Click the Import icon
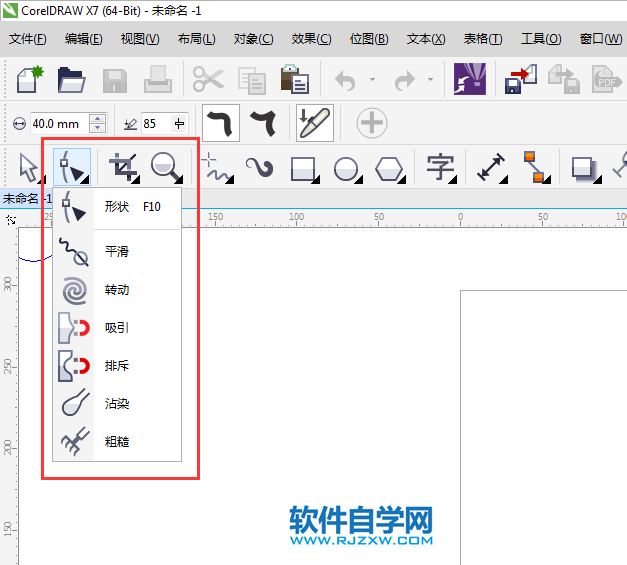Screen dimensions: 627x565 click(x=521, y=79)
